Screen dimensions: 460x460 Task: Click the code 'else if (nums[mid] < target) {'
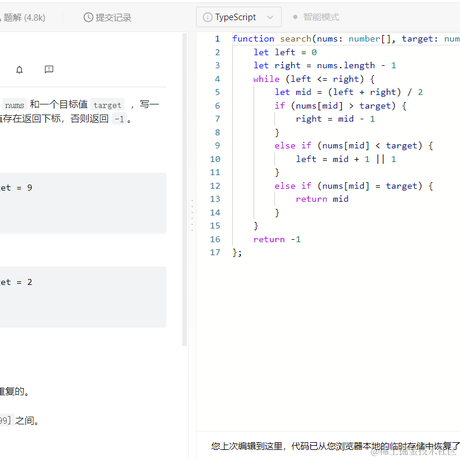[354, 146]
